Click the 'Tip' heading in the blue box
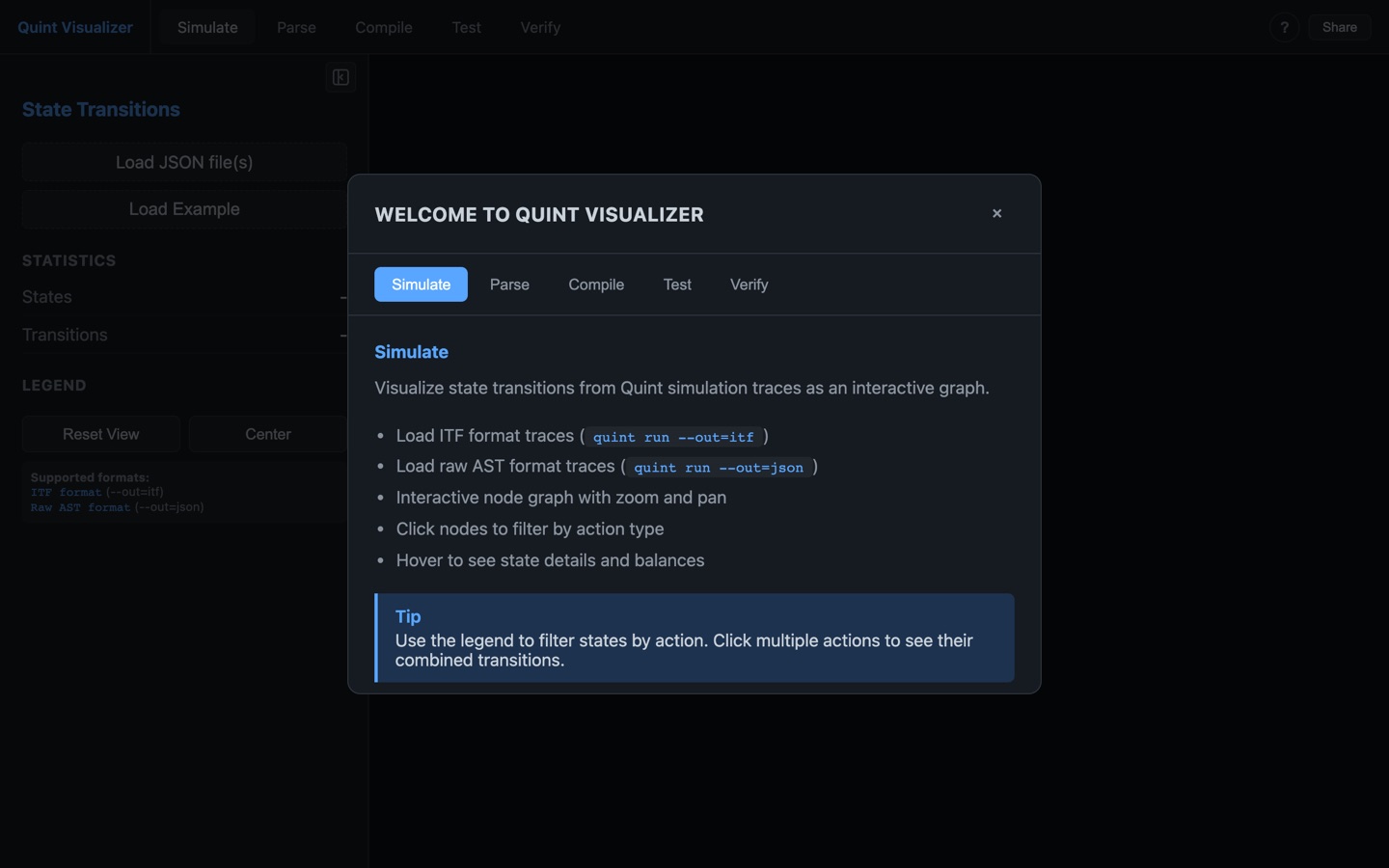The width and height of the screenshot is (1389, 868). coord(408,616)
